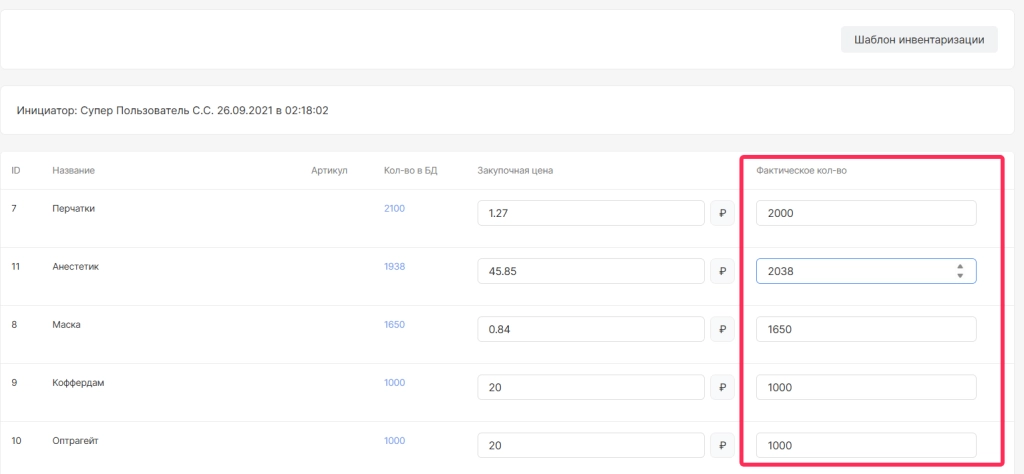
Task: Click the ruble icon in the Оптрагейт row
Action: coord(722,445)
